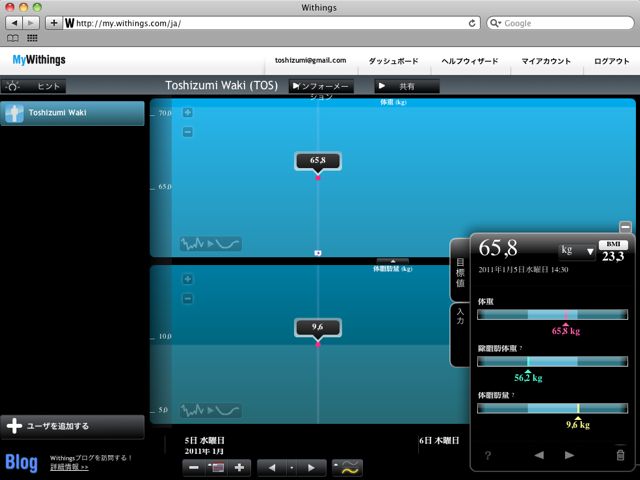Click the 56,2 kg lean mass value

click(x=528, y=378)
